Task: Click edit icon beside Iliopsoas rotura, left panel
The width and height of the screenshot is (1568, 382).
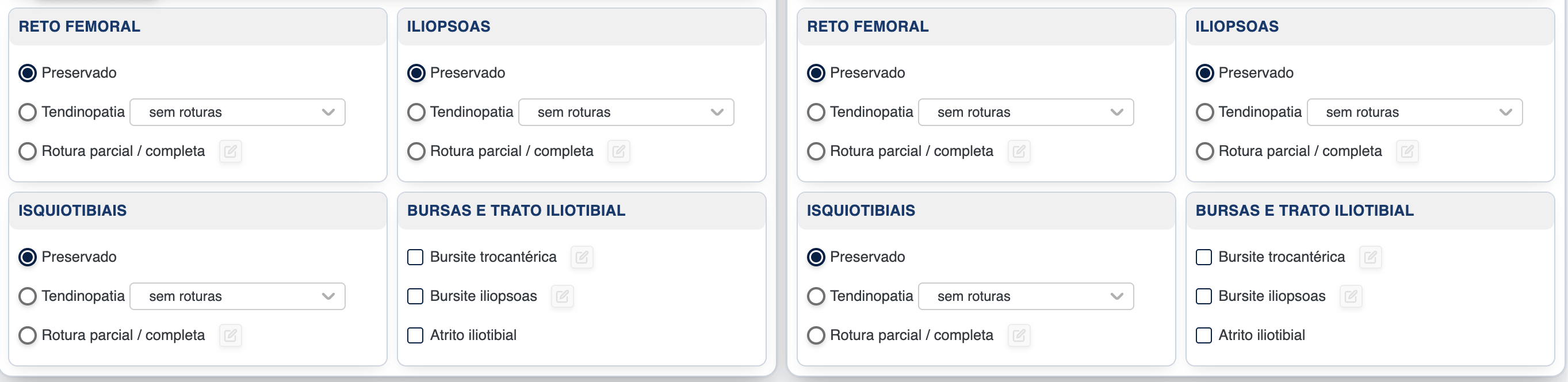Action: [618, 151]
